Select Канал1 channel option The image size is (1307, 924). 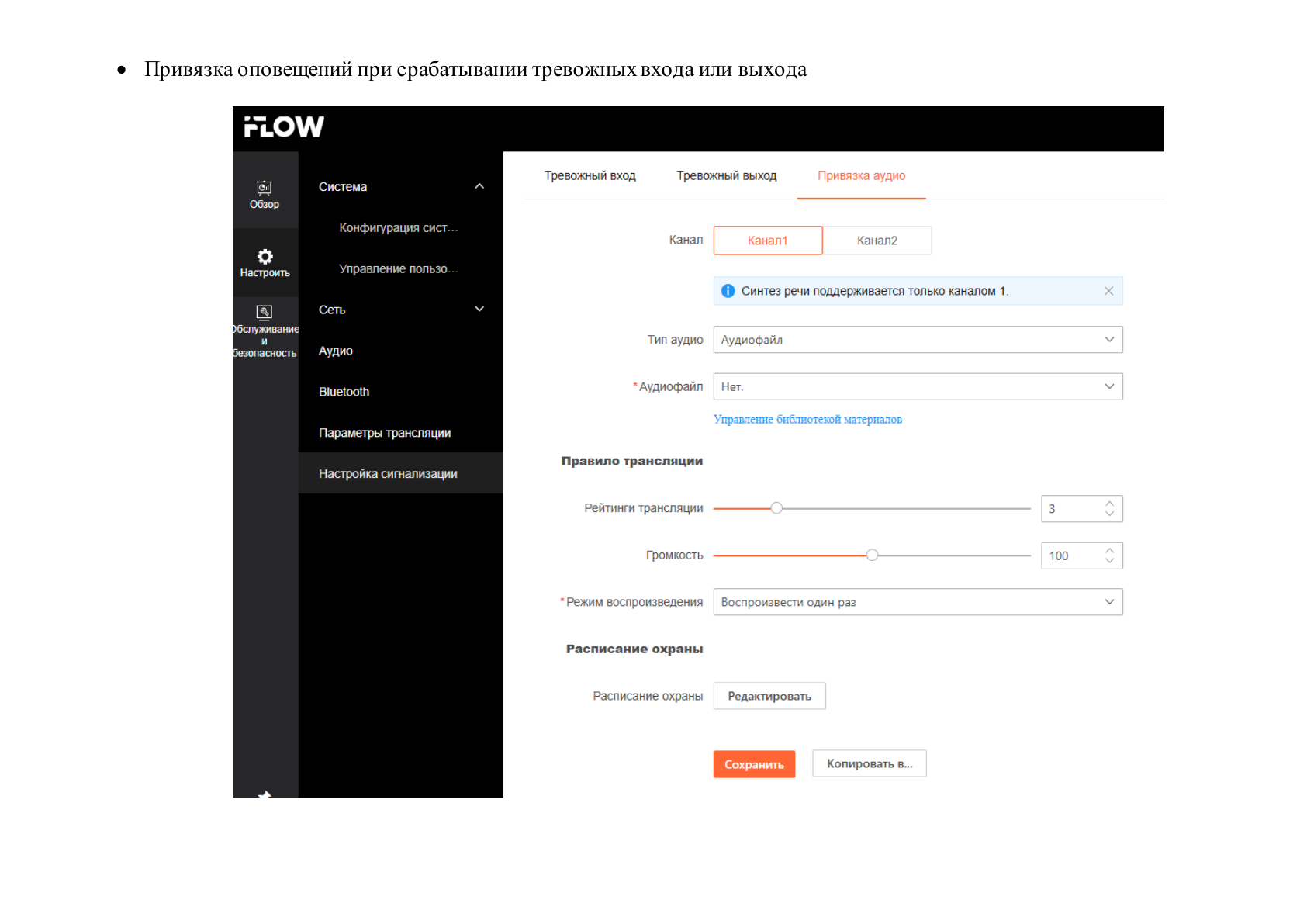[x=768, y=241]
